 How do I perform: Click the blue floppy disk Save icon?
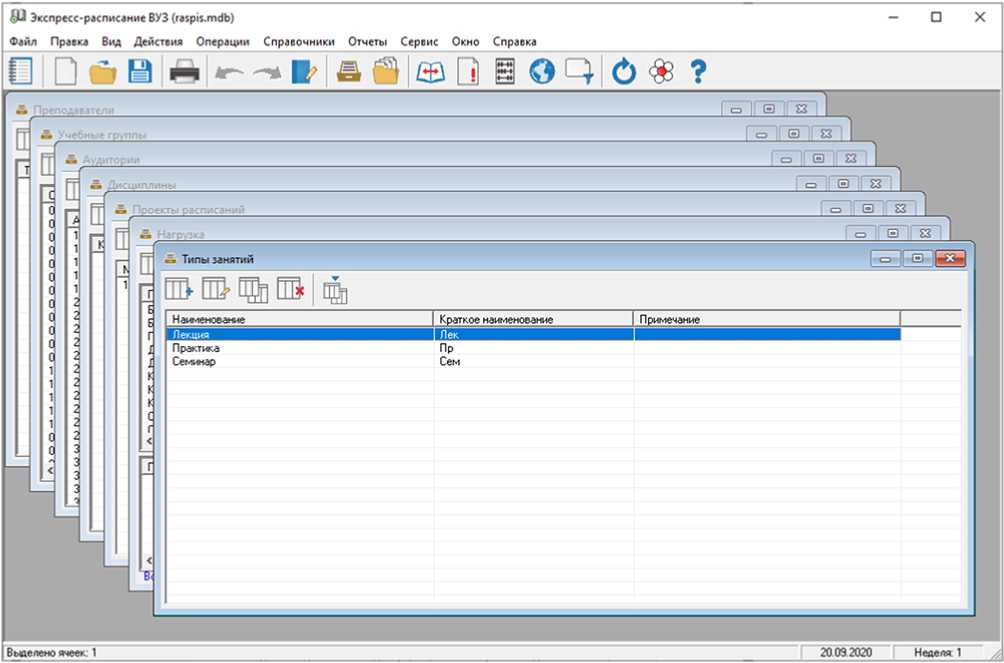(x=139, y=72)
